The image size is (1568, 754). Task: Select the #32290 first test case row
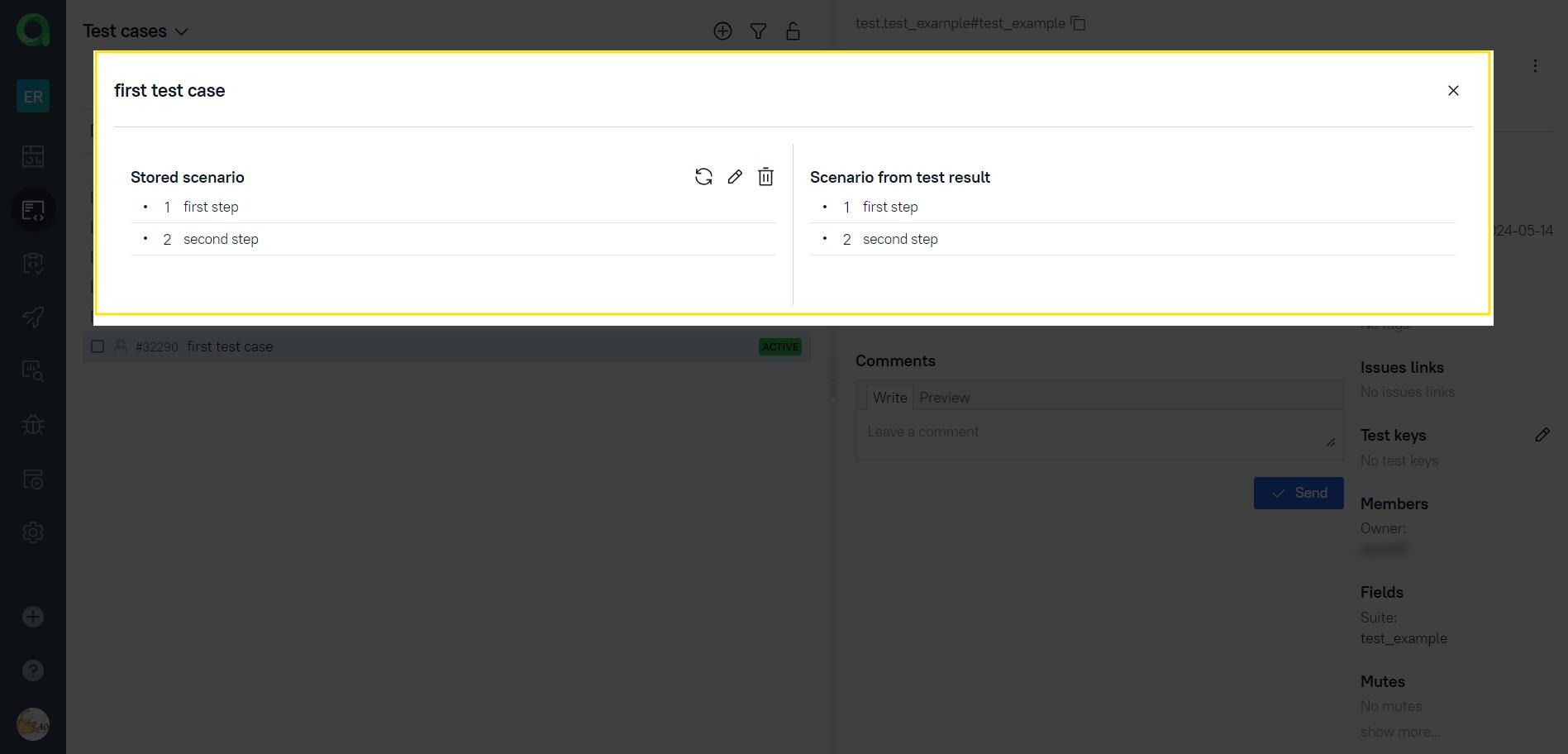coord(446,346)
